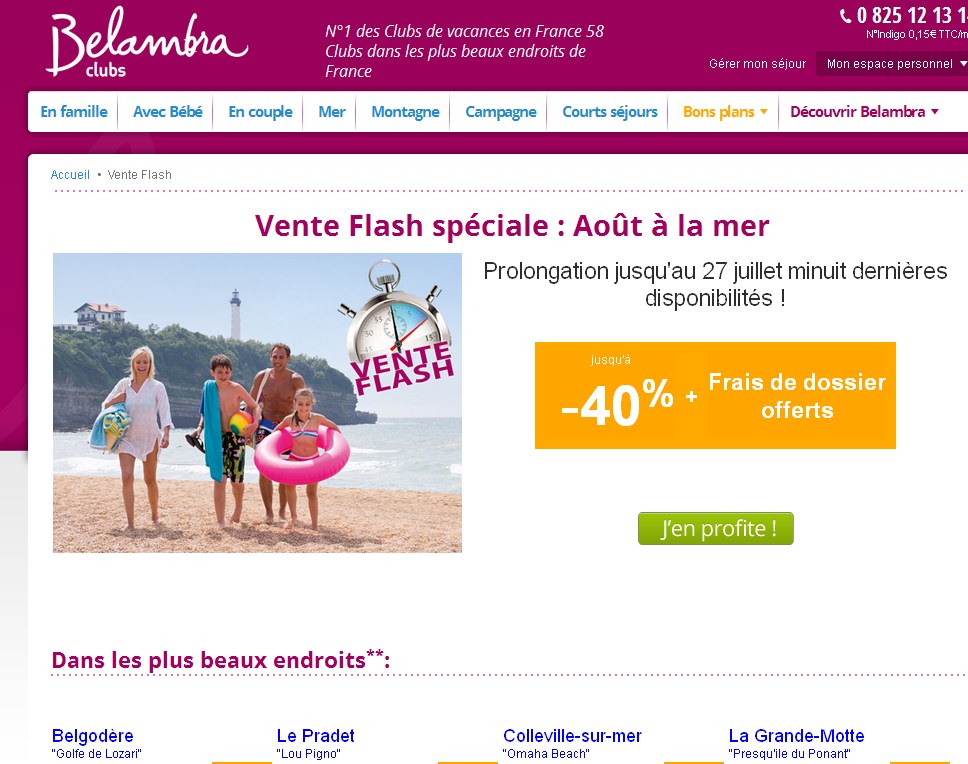This screenshot has width=968, height=764.
Task: Click the Vente Flash stopwatch graphic
Action: pyautogui.click(x=396, y=327)
